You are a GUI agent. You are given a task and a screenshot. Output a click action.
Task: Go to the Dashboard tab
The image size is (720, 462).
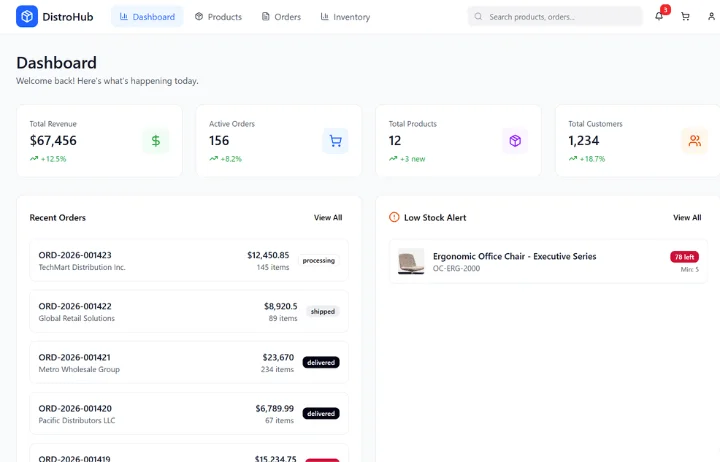pos(147,17)
